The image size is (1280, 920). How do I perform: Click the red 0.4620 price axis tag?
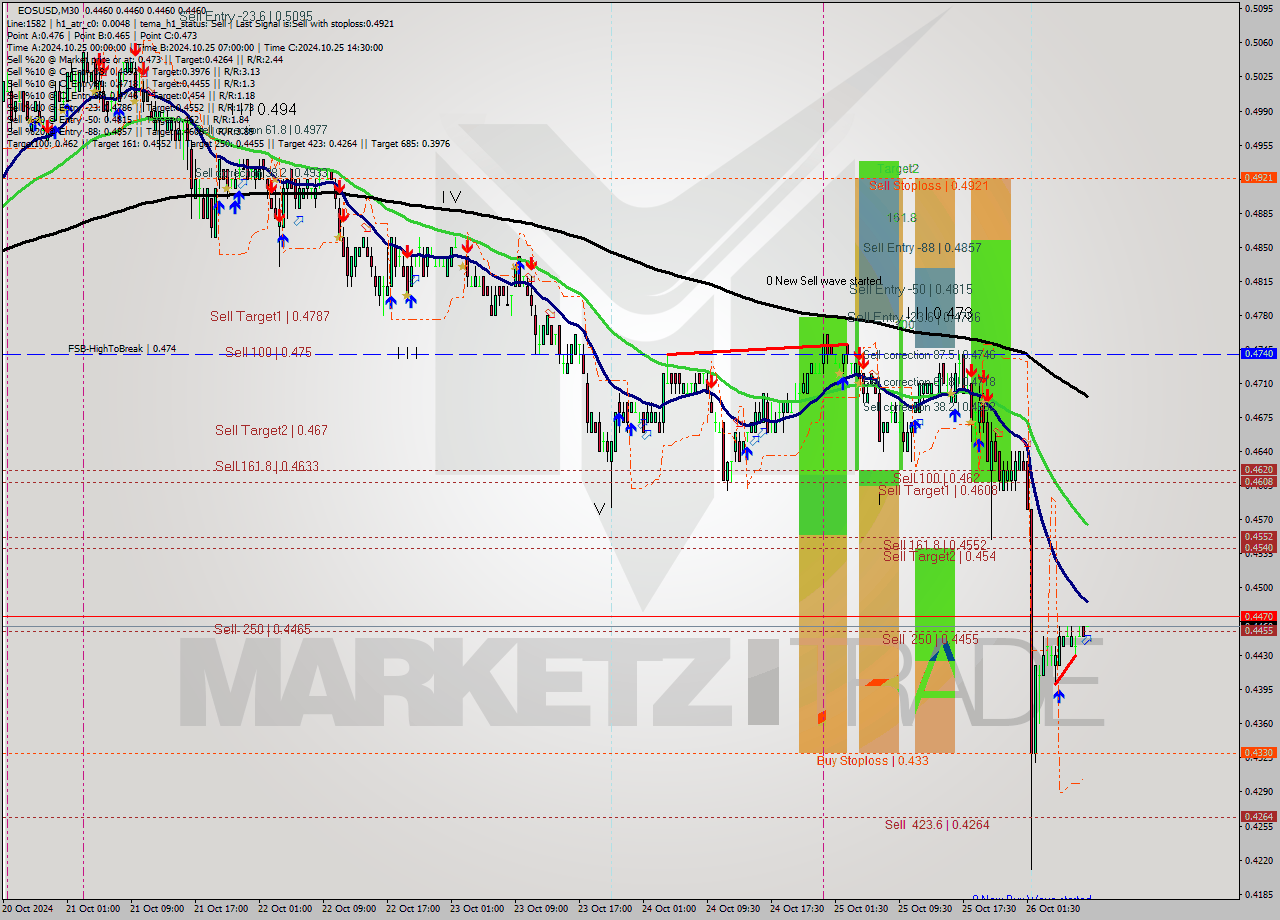tap(1258, 469)
